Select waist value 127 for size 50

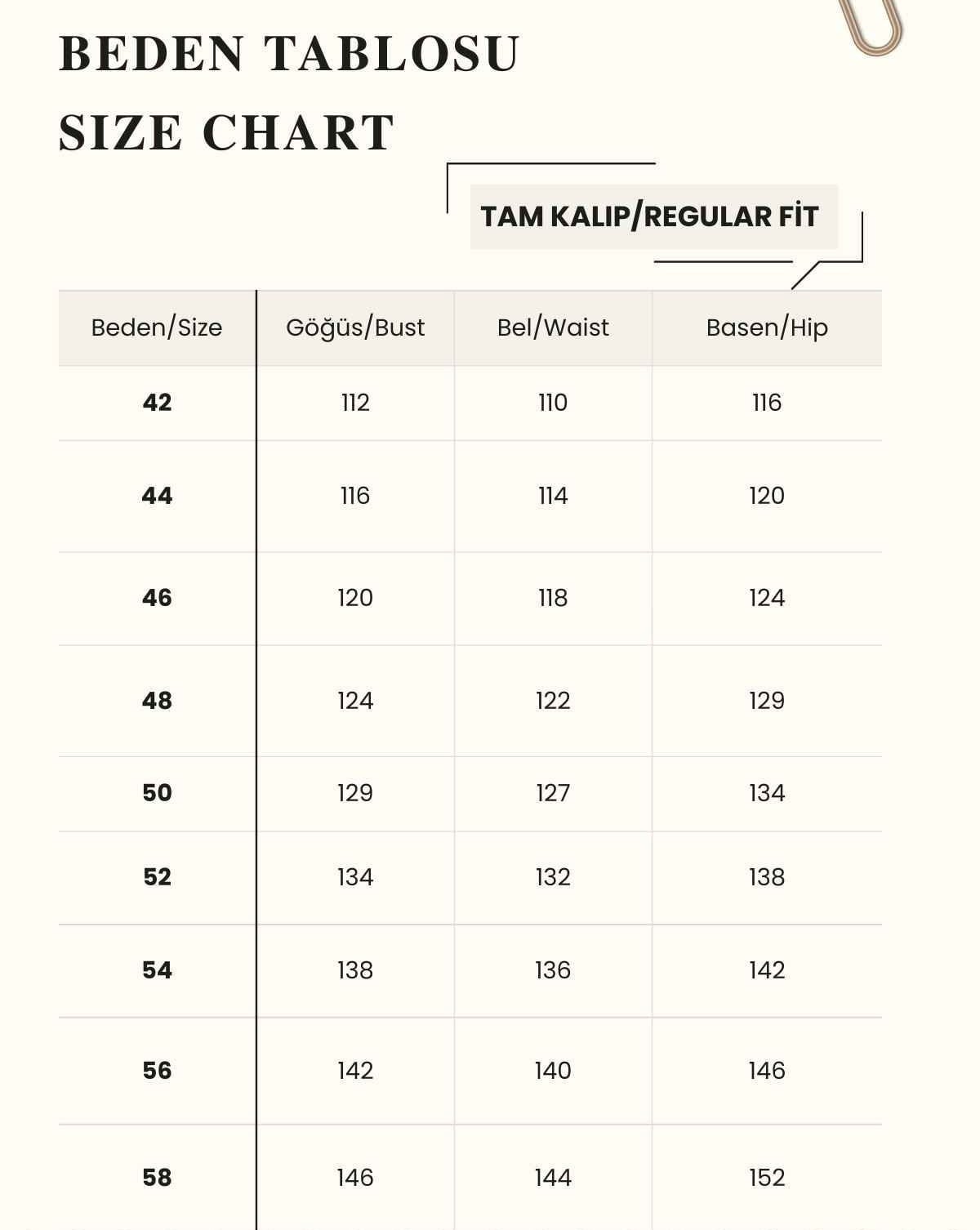click(553, 793)
